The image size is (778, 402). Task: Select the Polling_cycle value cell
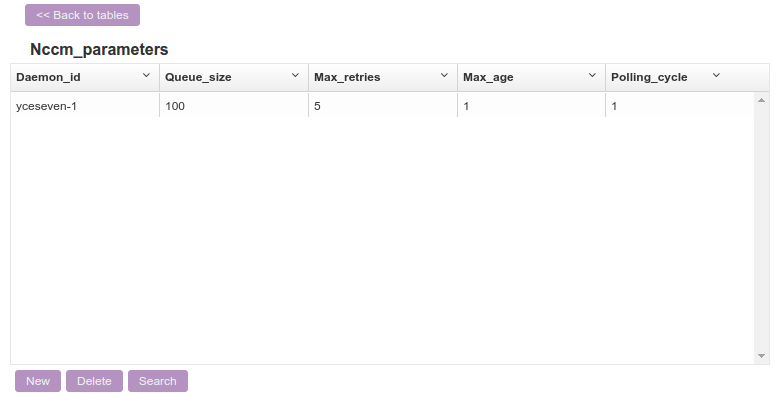614,105
